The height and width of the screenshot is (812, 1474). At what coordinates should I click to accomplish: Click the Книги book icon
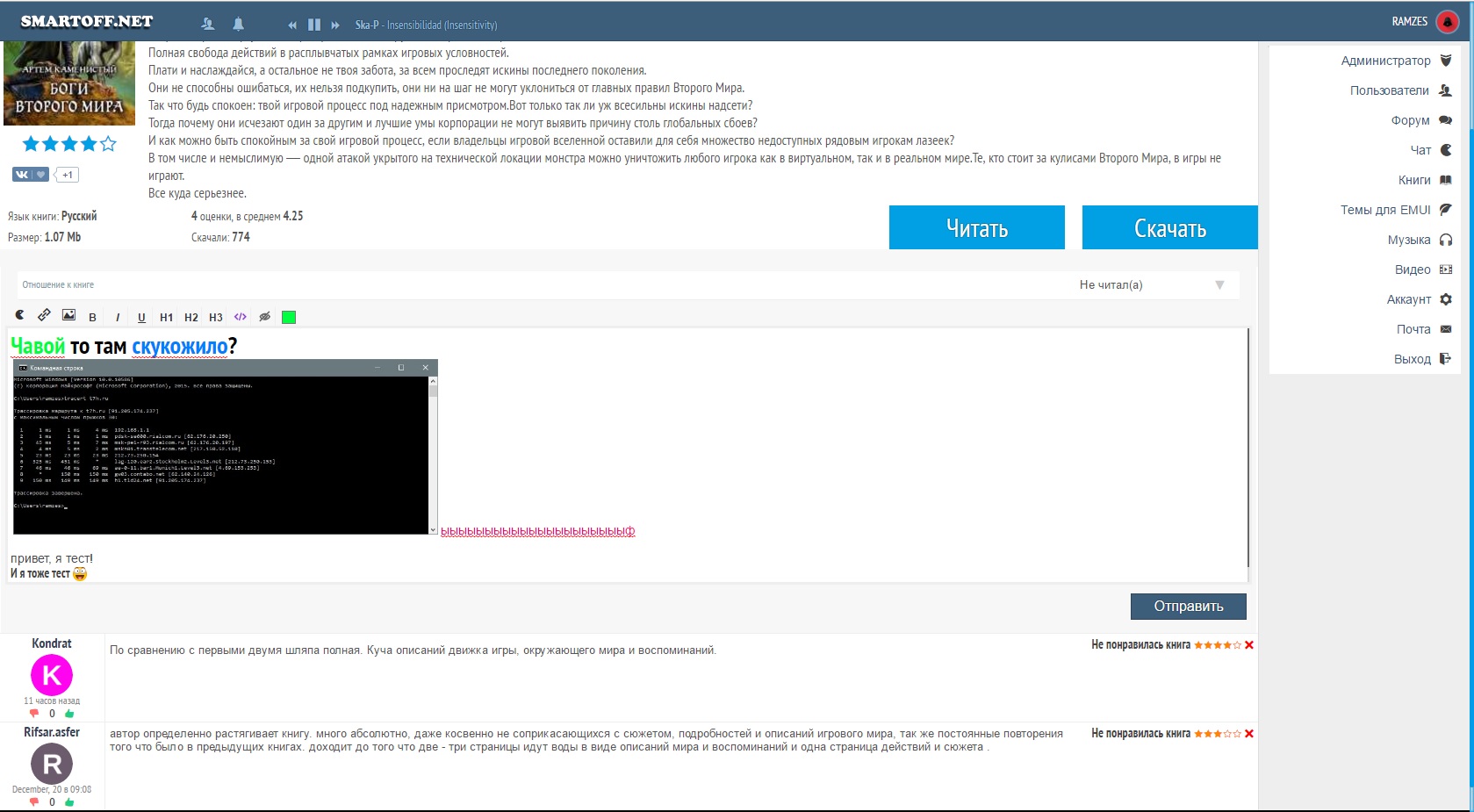click(x=1446, y=180)
